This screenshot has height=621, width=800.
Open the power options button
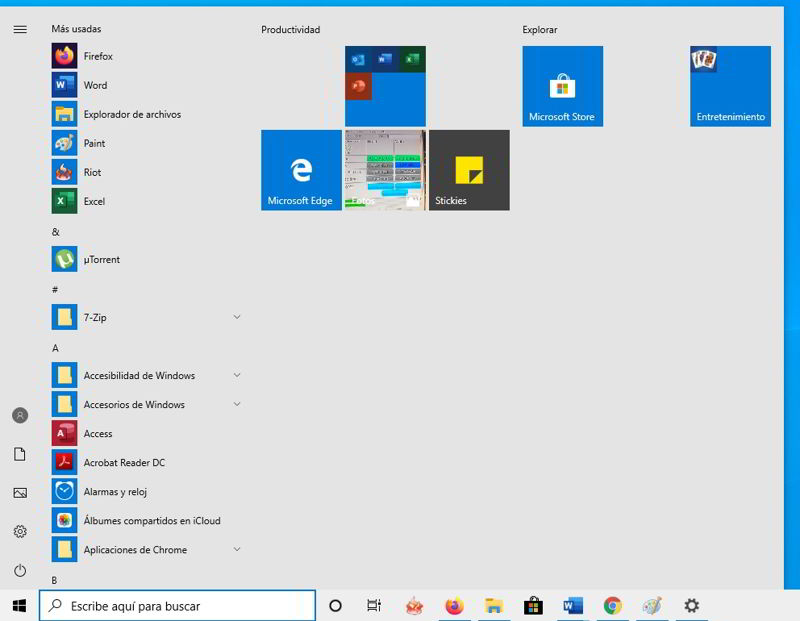(20, 571)
